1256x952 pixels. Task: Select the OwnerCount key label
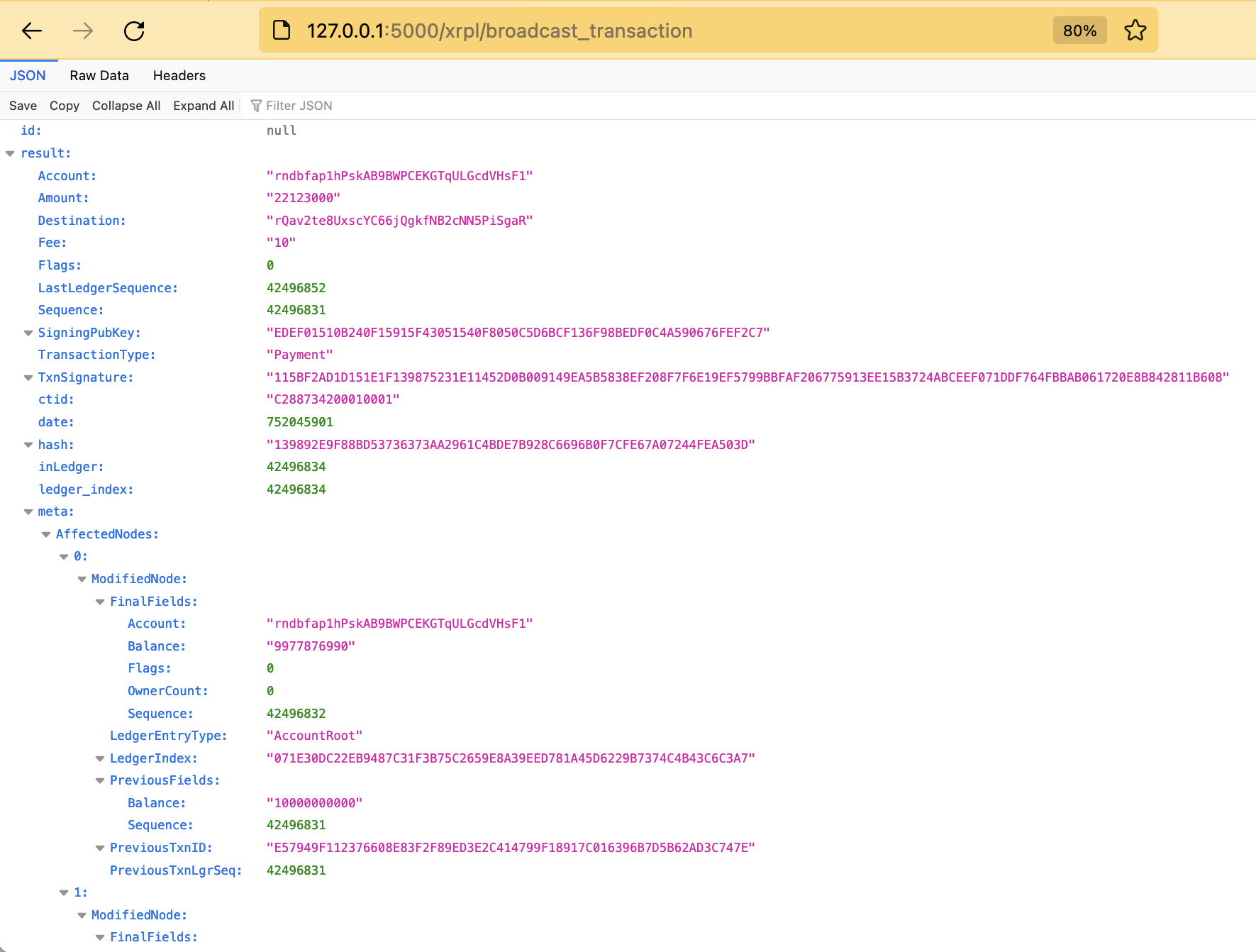[168, 691]
